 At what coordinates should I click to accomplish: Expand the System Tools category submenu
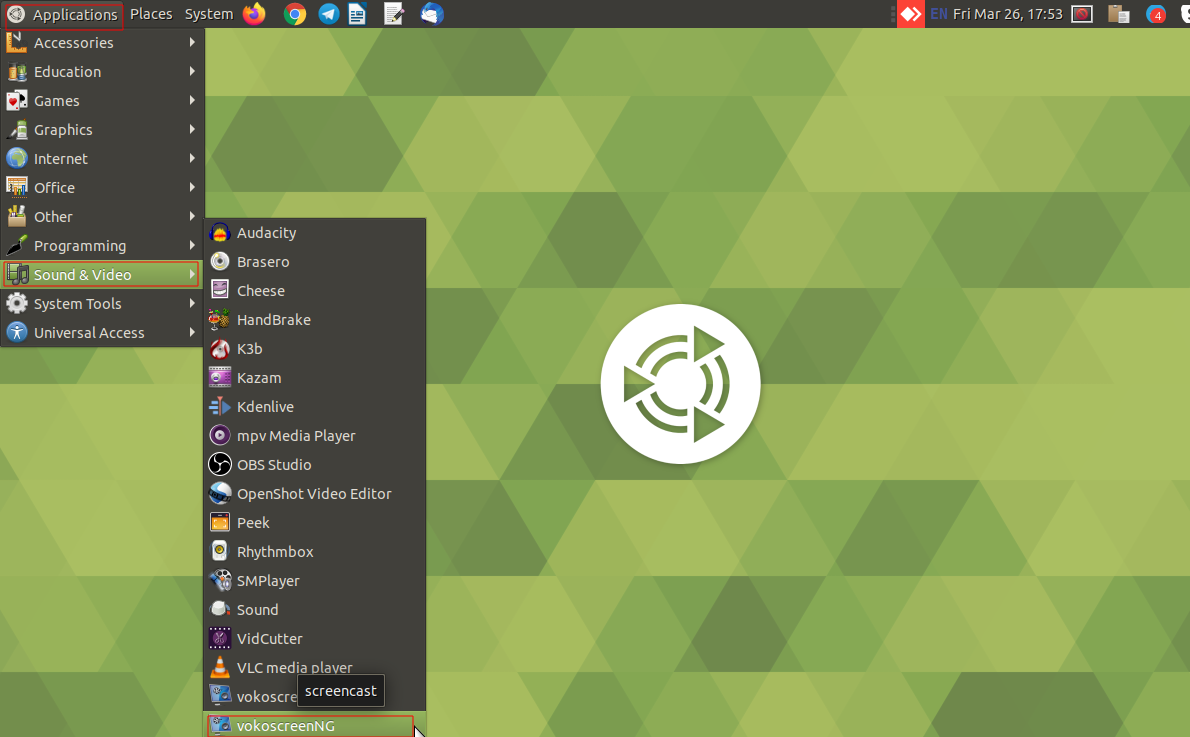102,304
